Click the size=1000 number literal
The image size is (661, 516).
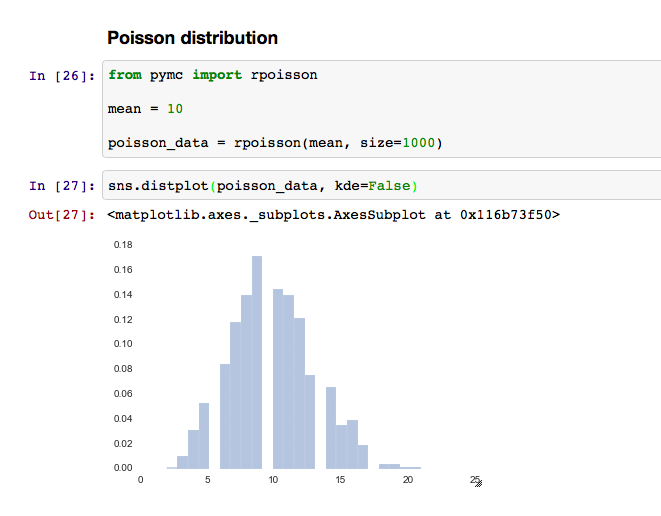(418, 143)
